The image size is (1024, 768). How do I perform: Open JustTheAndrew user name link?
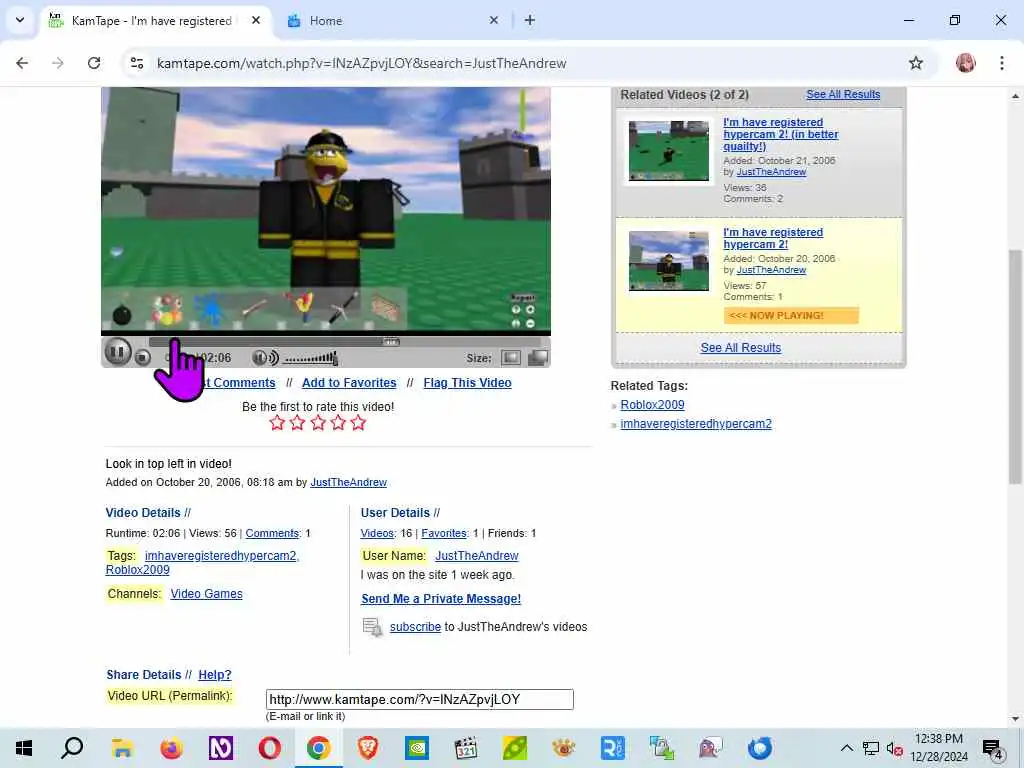[477, 556]
